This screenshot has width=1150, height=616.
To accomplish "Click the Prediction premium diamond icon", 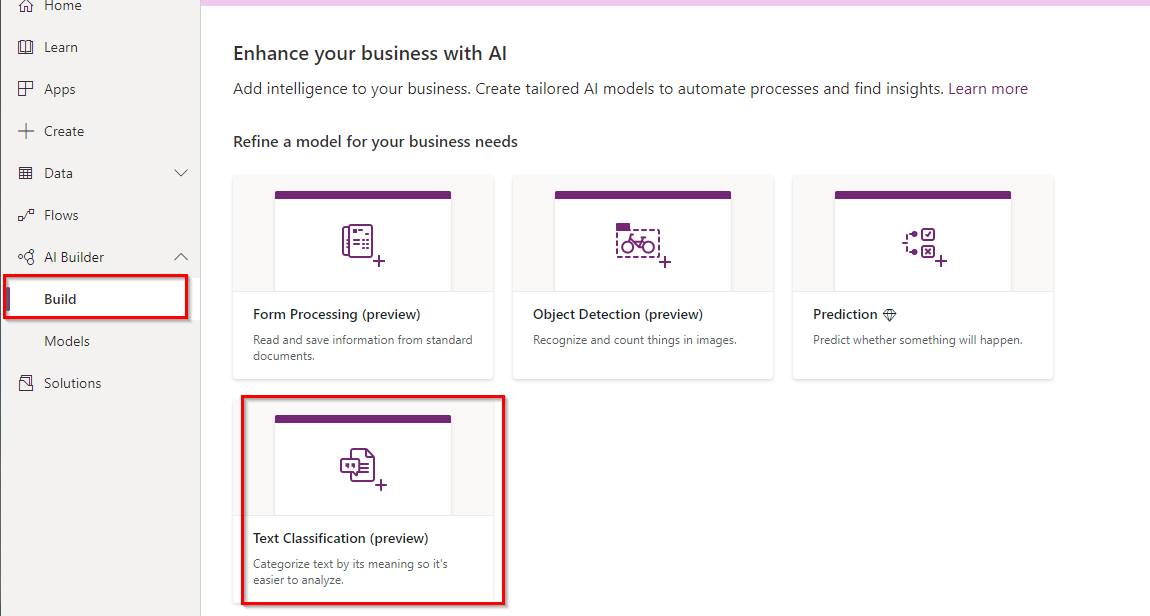I will tap(890, 315).
